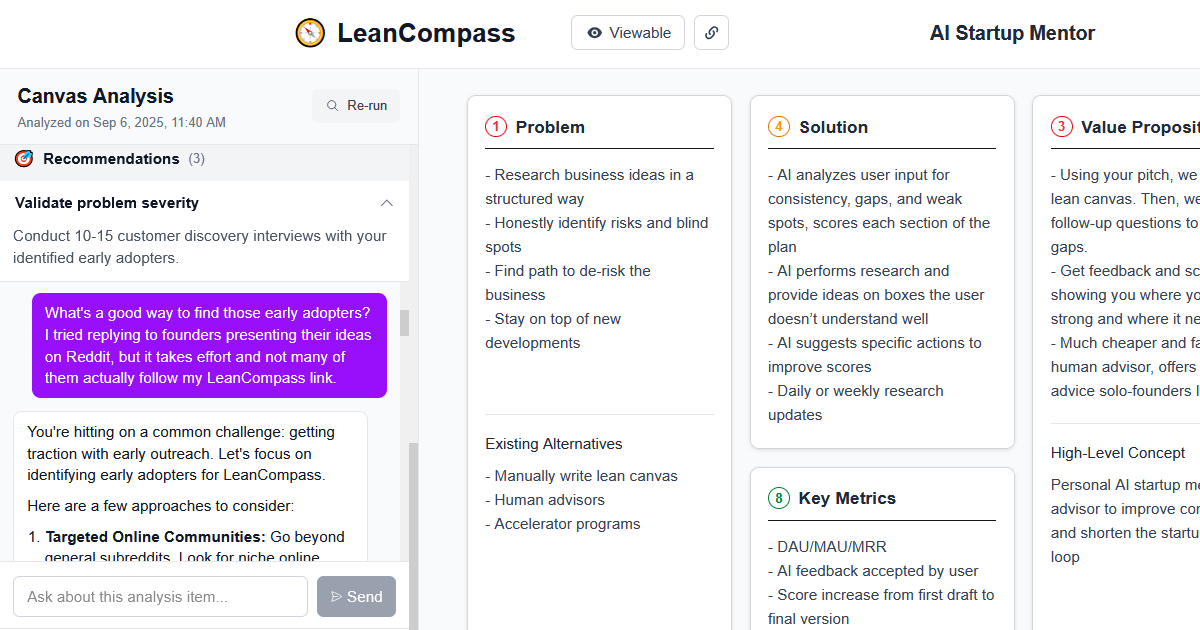Click the Re-run button
The height and width of the screenshot is (630, 1200).
coord(355,105)
